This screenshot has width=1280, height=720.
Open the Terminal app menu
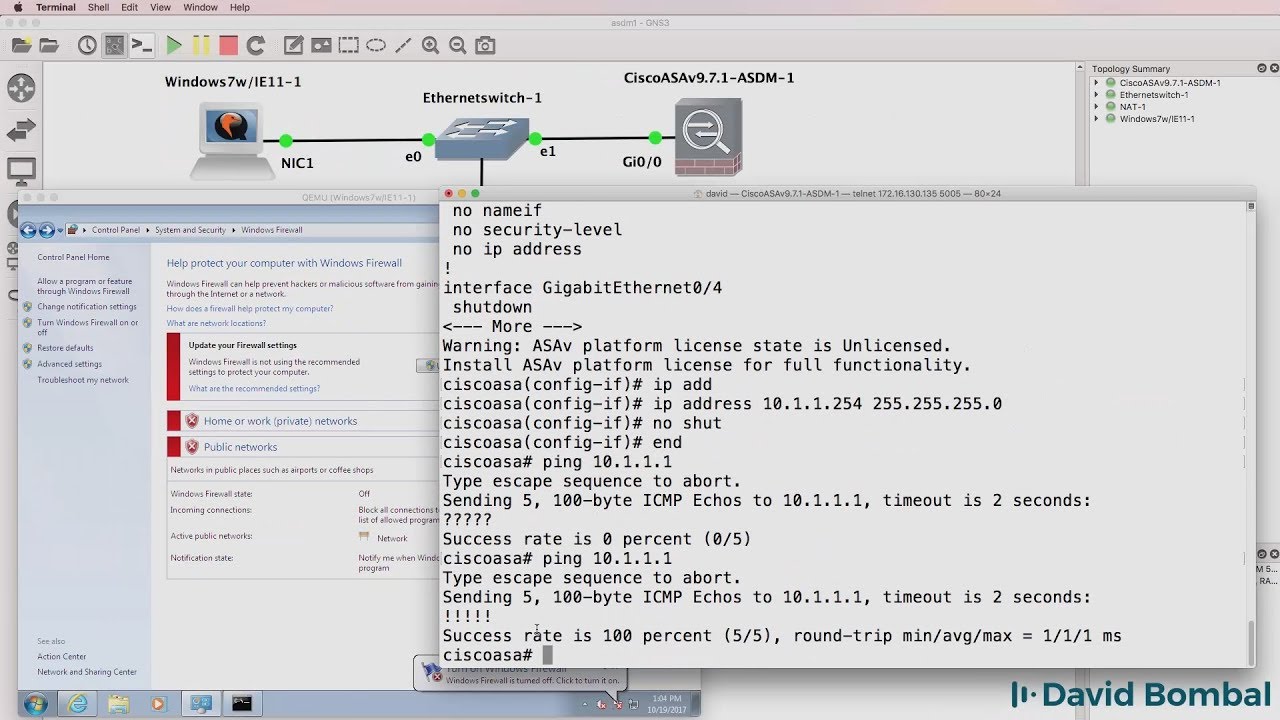point(55,7)
